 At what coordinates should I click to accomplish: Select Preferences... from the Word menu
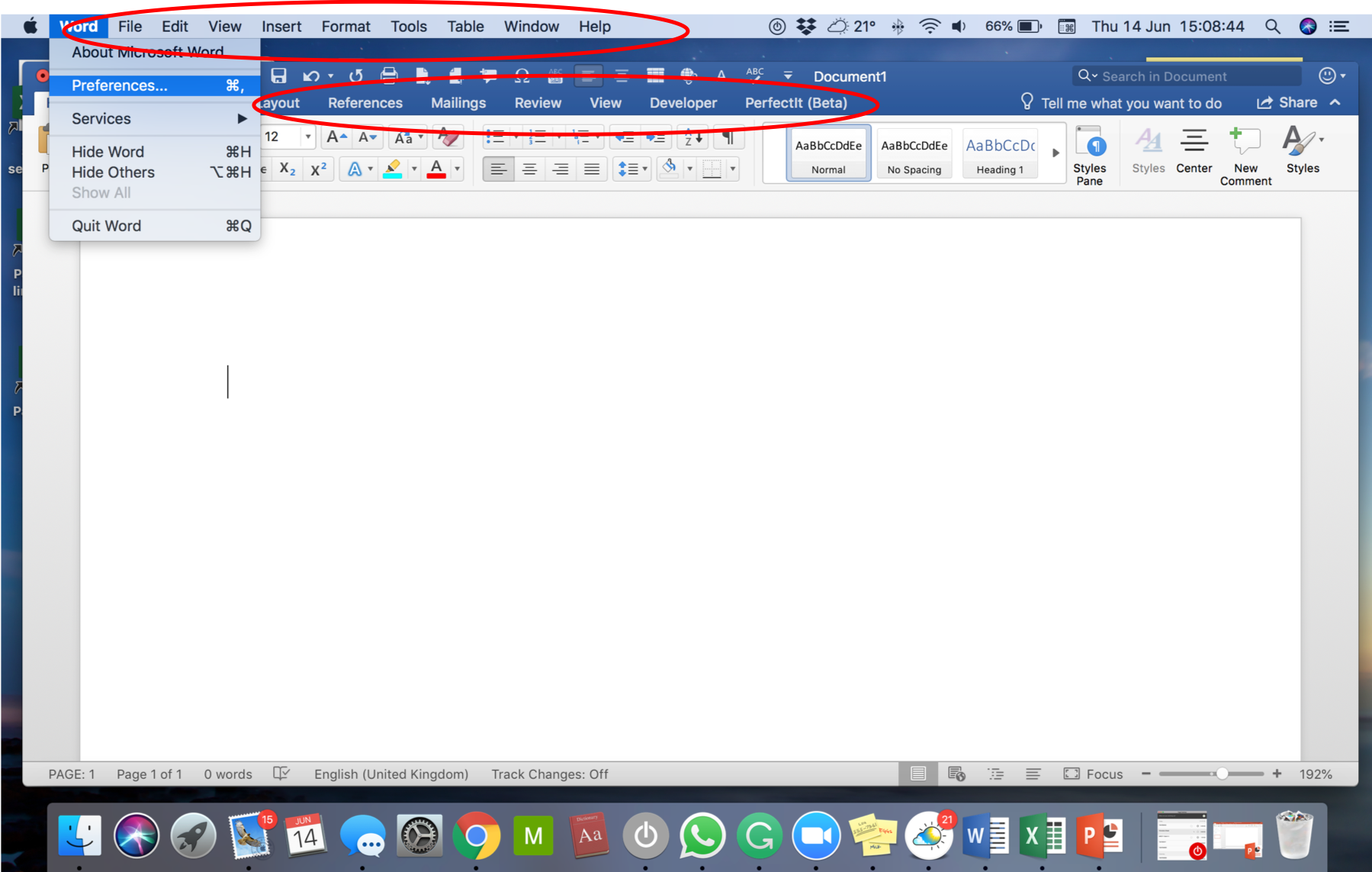point(120,85)
